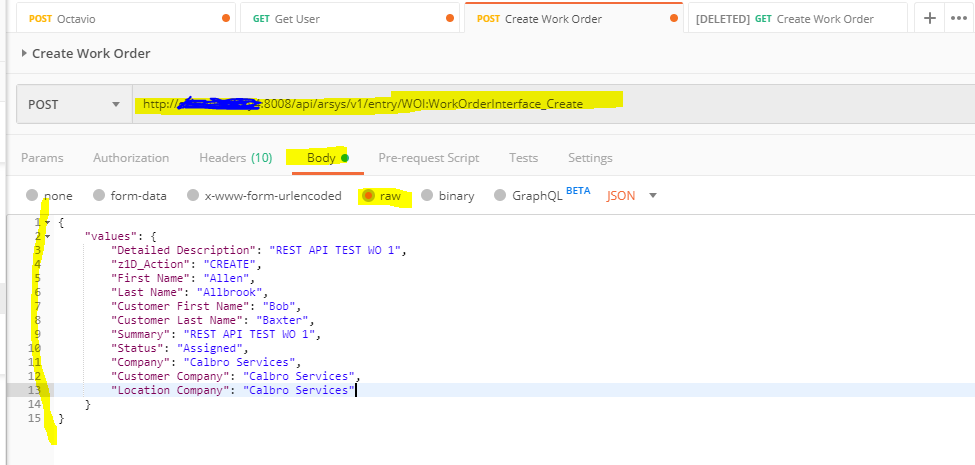975x465 pixels.
Task: Open the Pre-request Script tab
Action: [428, 158]
